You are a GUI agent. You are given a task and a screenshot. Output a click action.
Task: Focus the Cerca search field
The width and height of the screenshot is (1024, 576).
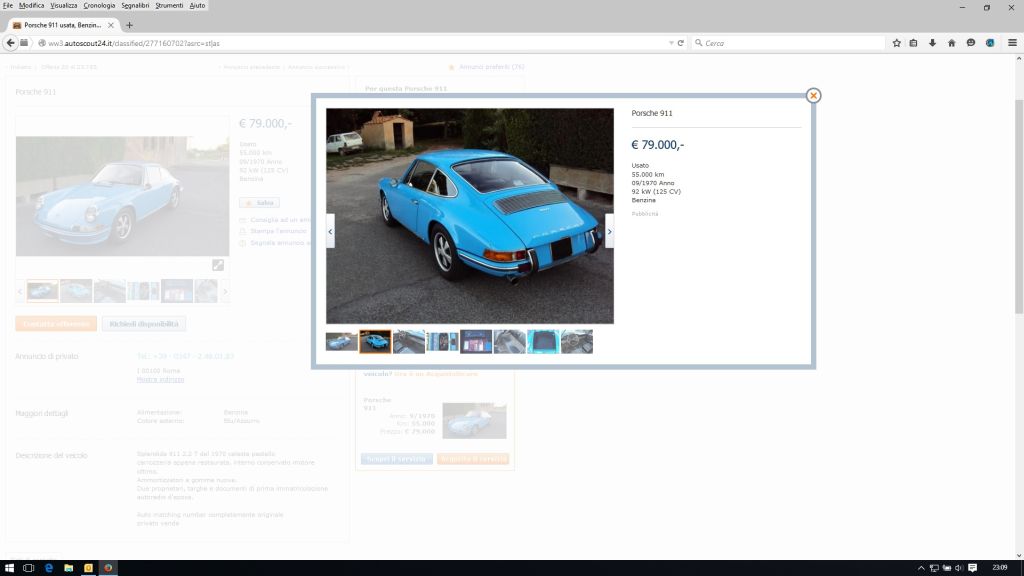[x=787, y=43]
